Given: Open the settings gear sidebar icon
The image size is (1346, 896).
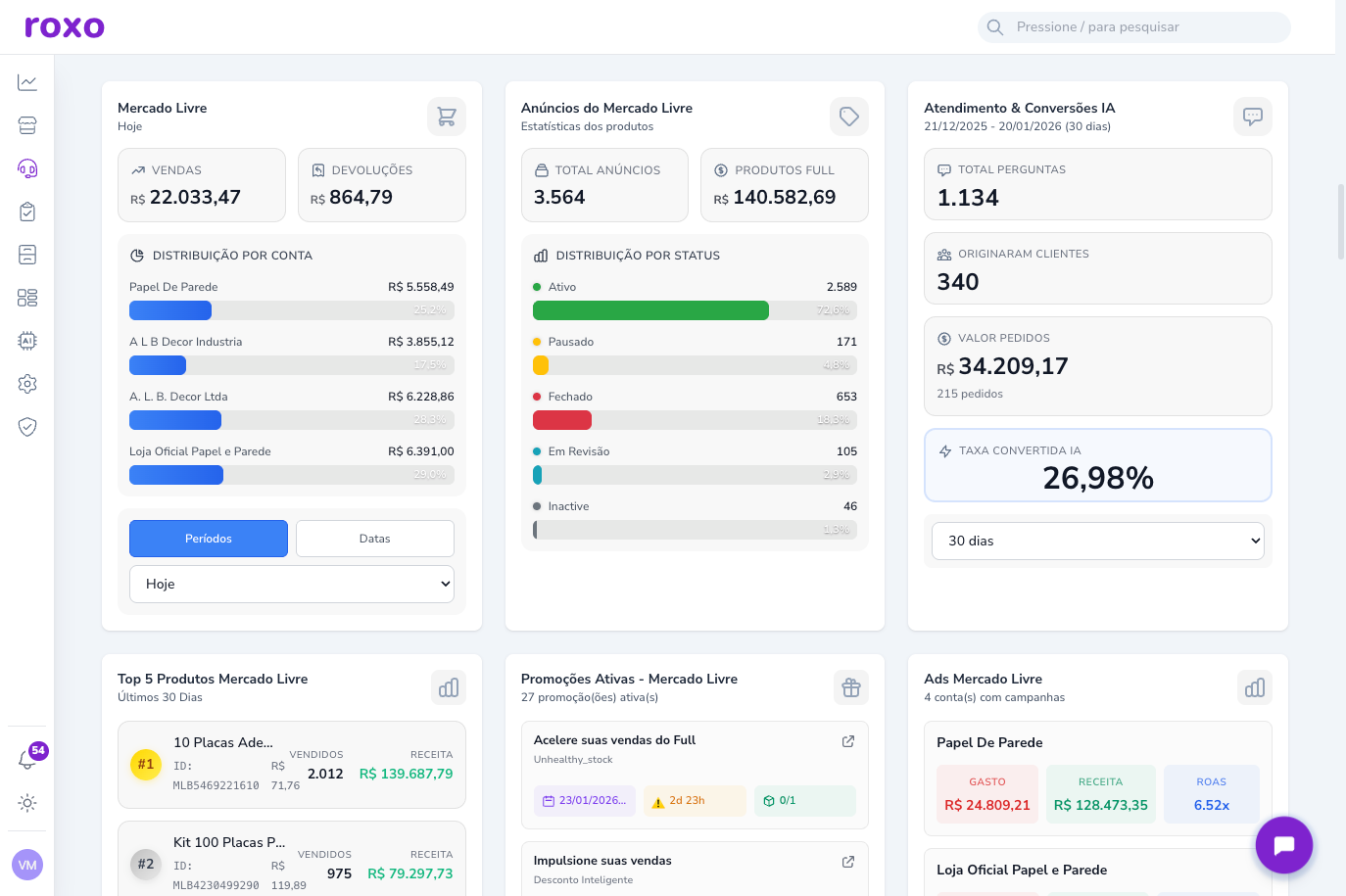Looking at the screenshot, I should 27,384.
